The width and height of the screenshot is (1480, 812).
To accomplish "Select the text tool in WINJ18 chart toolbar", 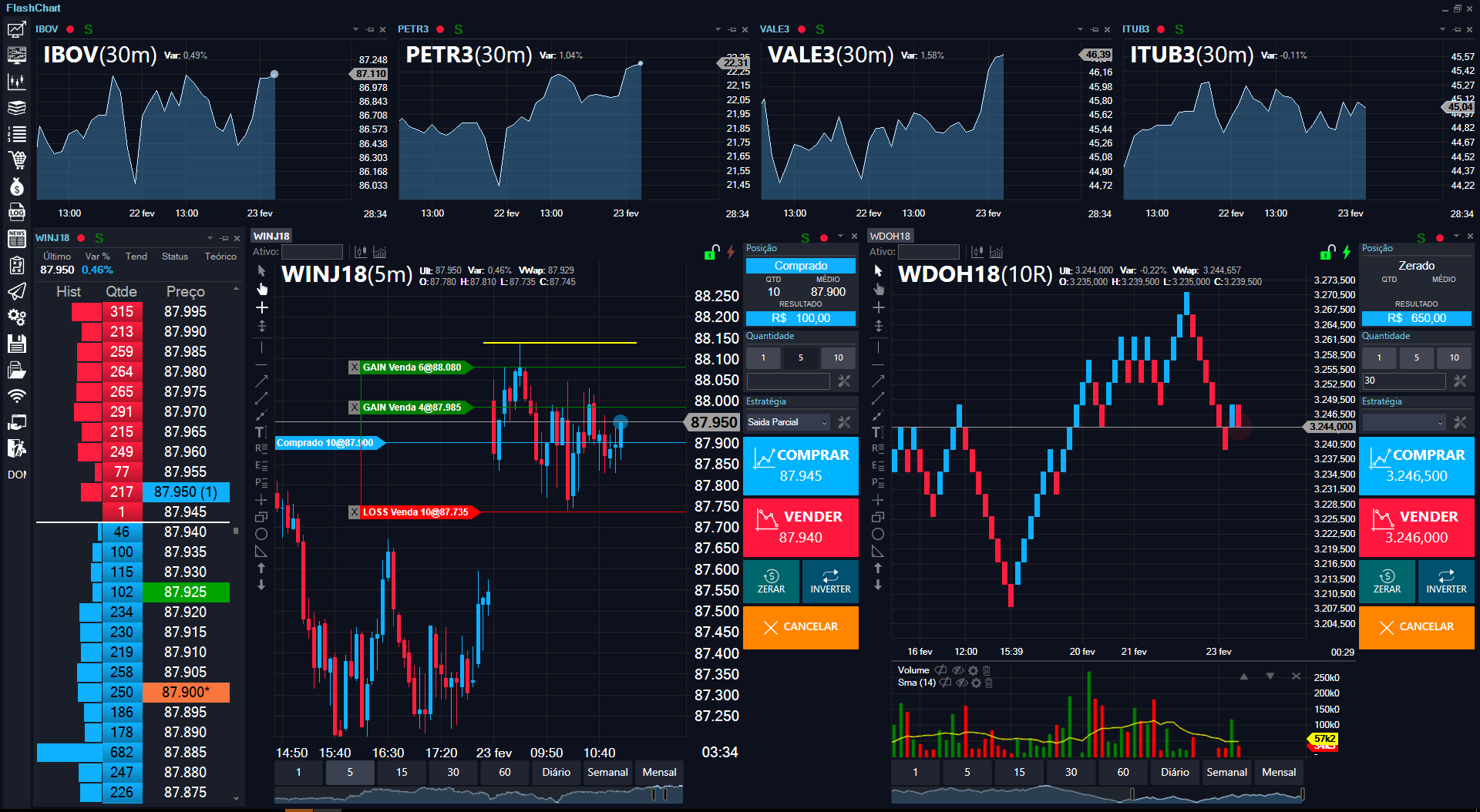I will click(261, 432).
